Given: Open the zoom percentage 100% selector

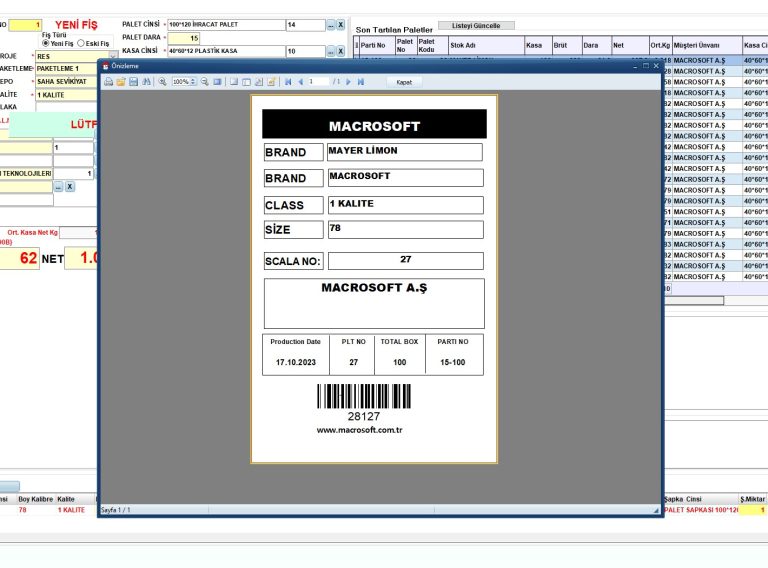Looking at the screenshot, I should 184,82.
